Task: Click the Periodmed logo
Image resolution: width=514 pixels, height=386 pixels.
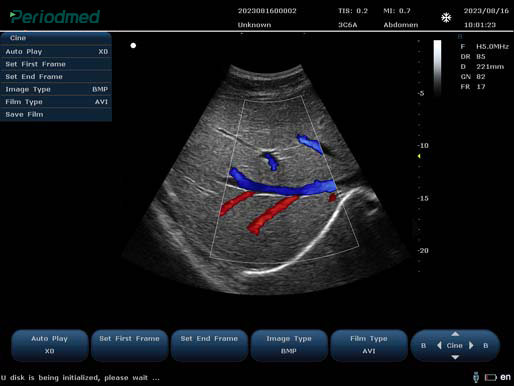Action: click(55, 17)
